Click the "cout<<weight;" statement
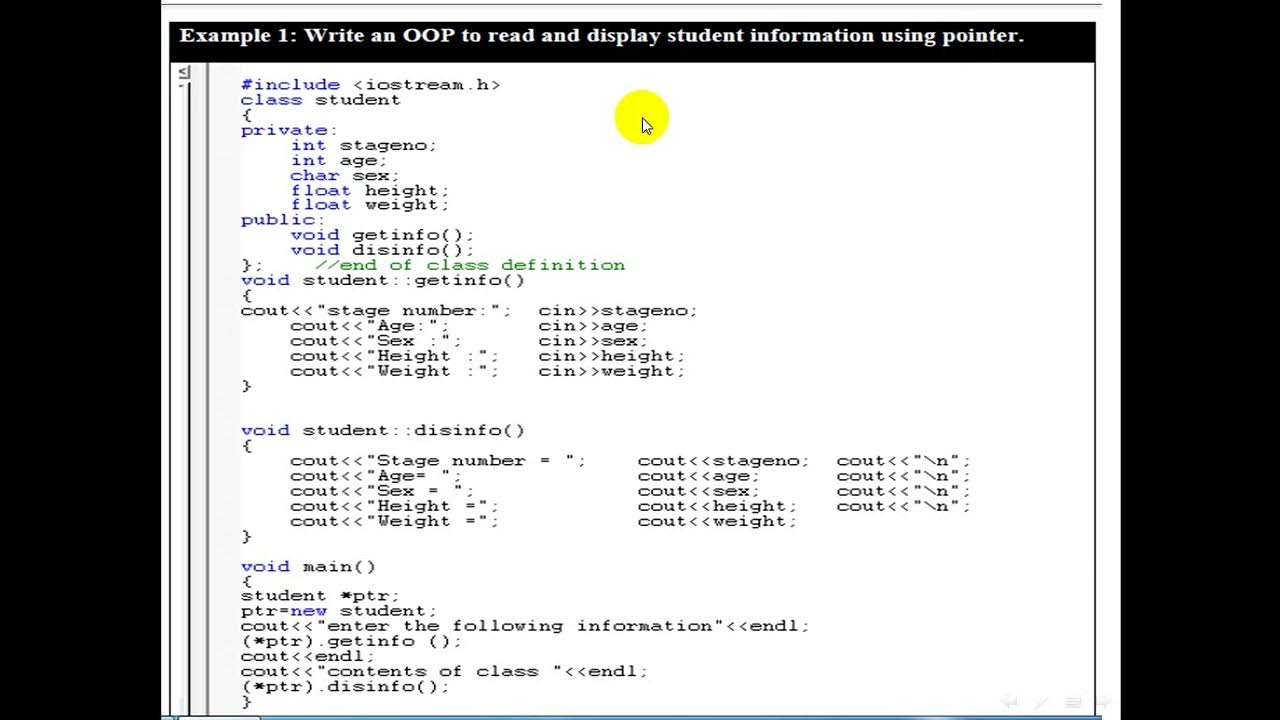Image resolution: width=1280 pixels, height=720 pixels. point(718,521)
